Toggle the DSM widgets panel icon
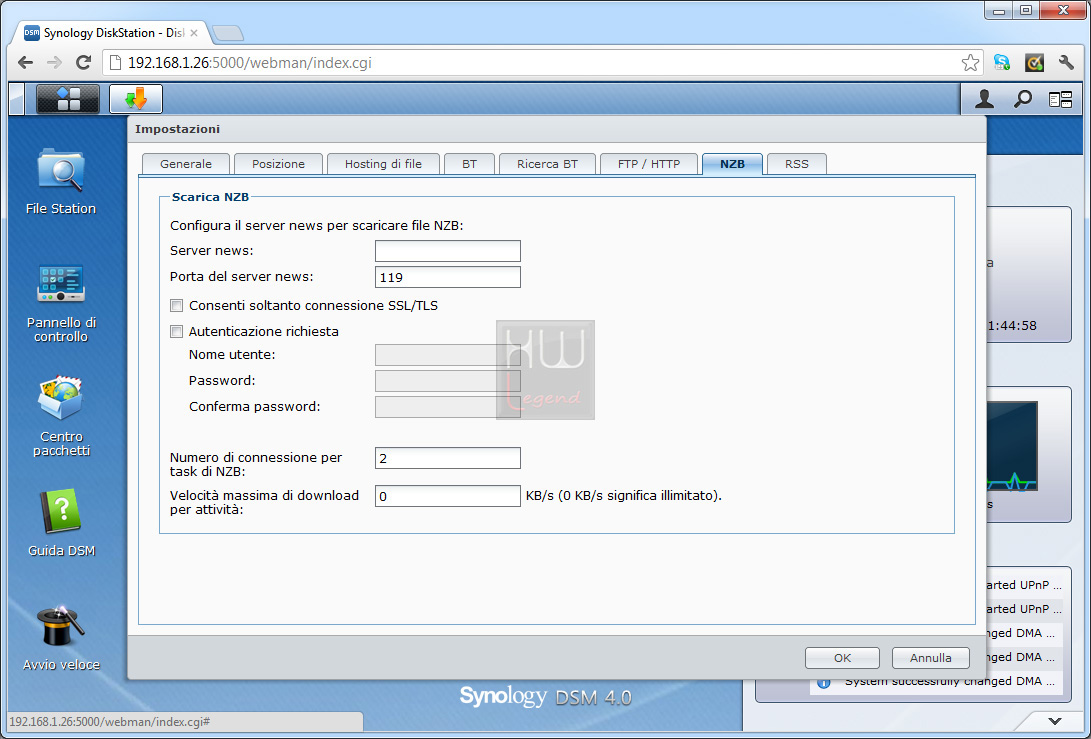The image size is (1091, 739). 1060,100
